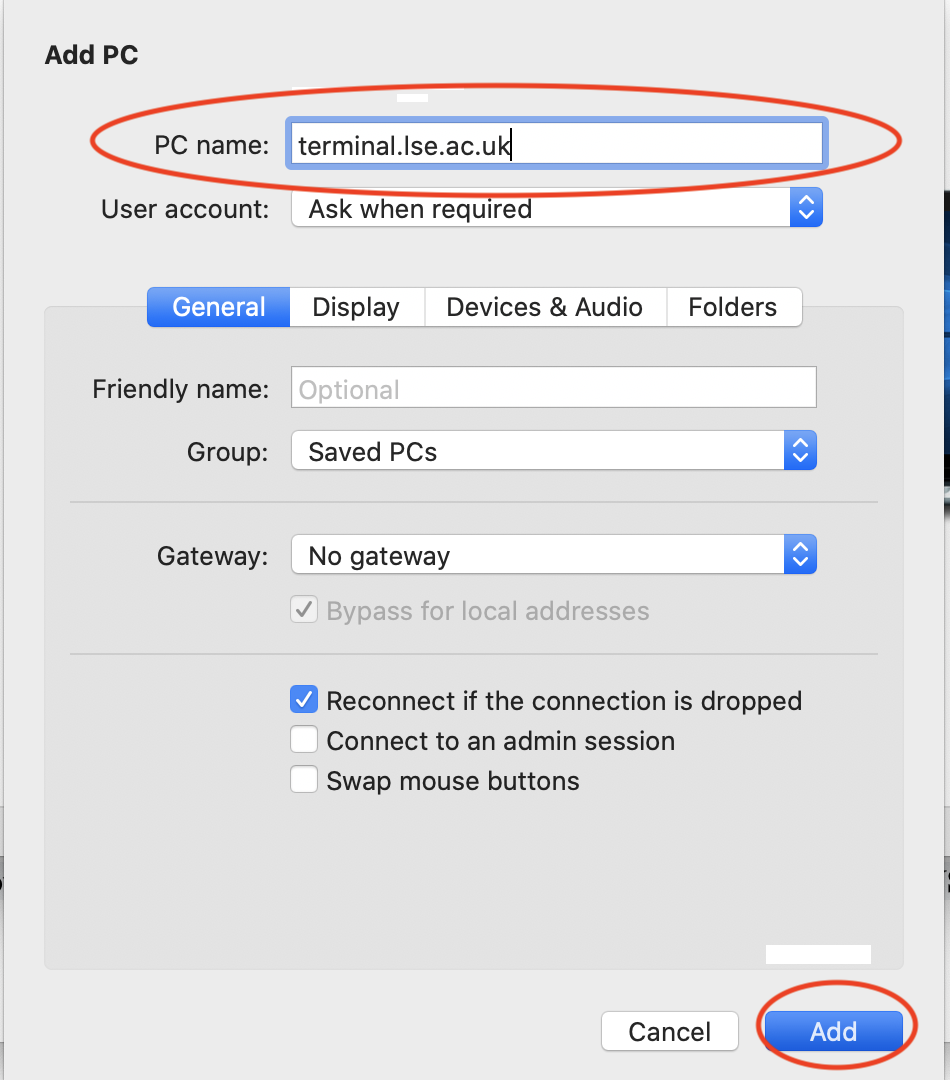Click the User account dropdown arrows
This screenshot has width=950, height=1080.
[x=805, y=209]
